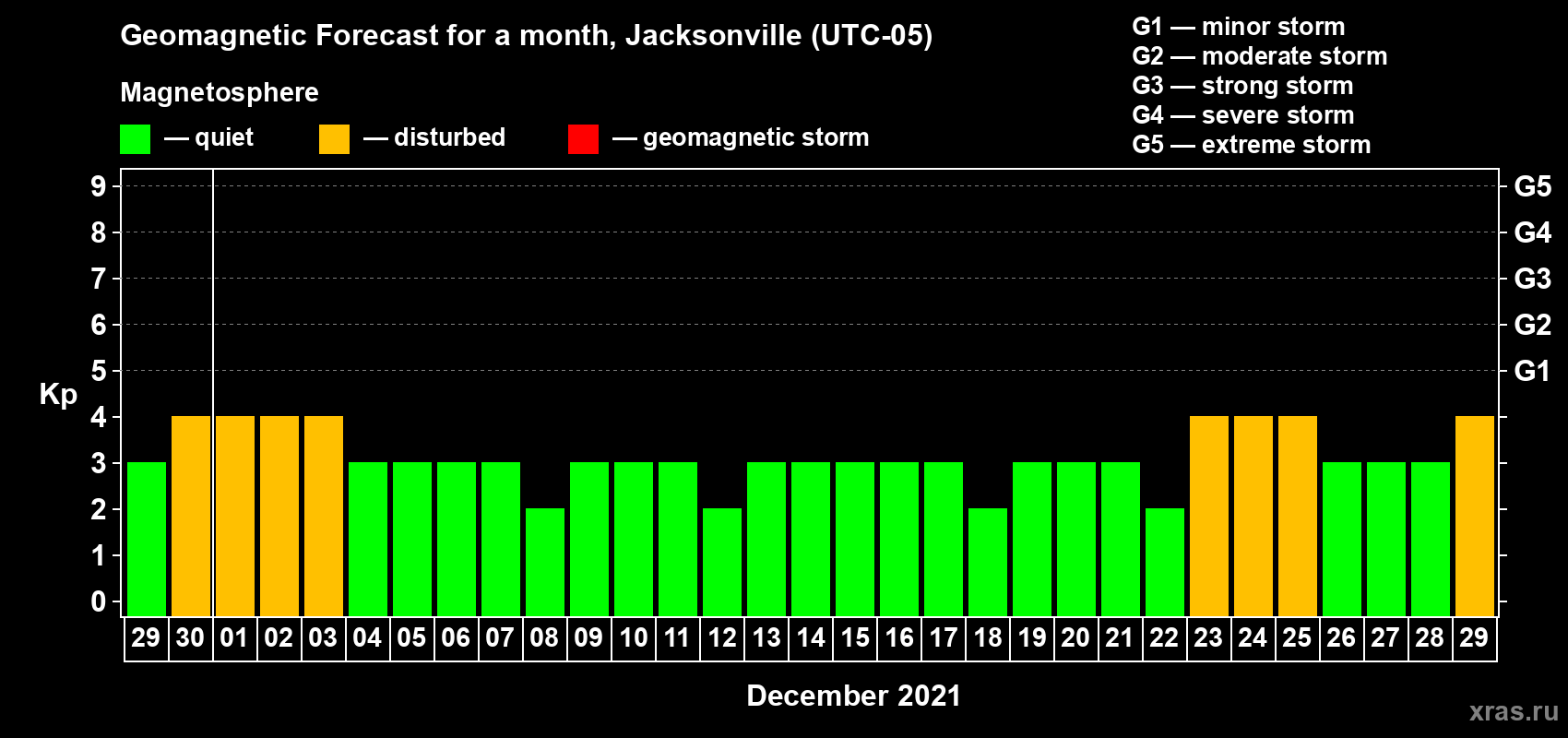
Task: Click the date cell labeled 09
Action: 589,638
